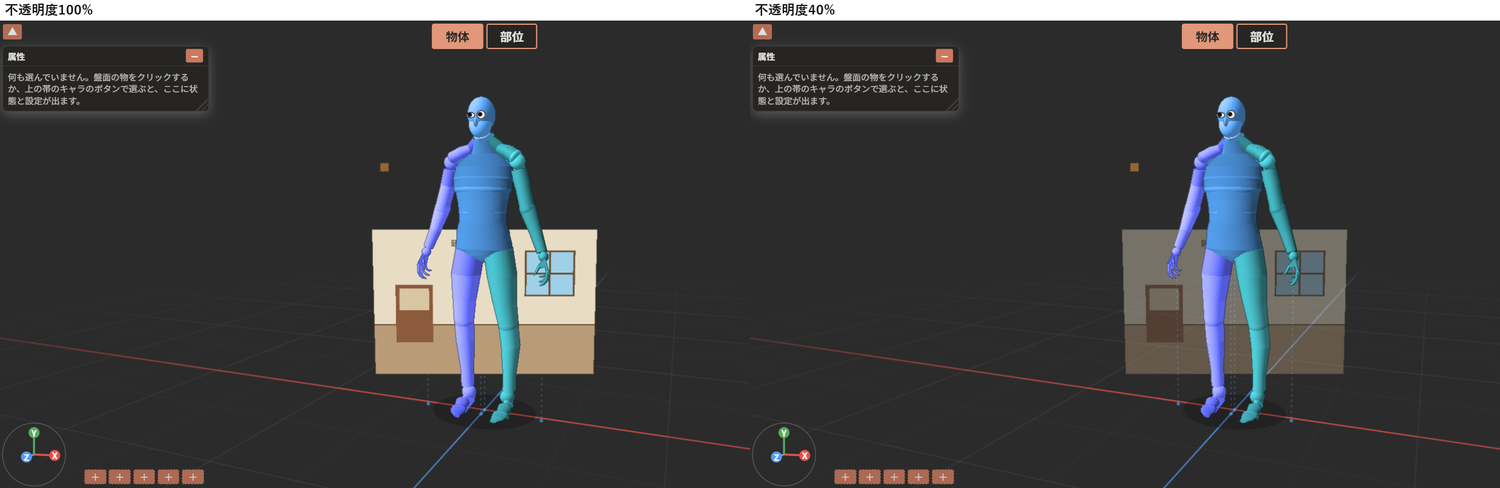The height and width of the screenshot is (488, 1500).
Task: Click the 属性 panel title in the 100% opacity view
Action: (x=16, y=57)
